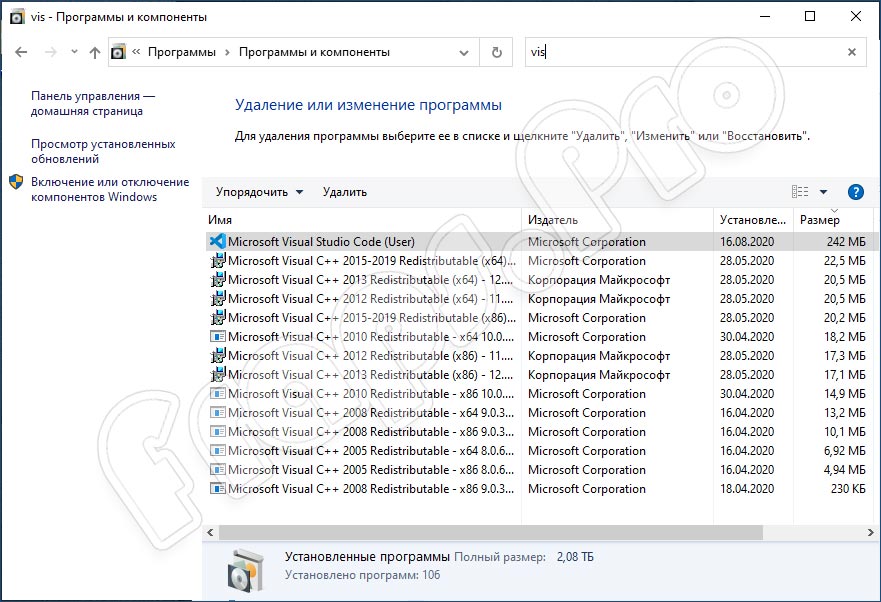Sort by the Издатель column header
Screen dimensions: 881x602
click(617, 220)
